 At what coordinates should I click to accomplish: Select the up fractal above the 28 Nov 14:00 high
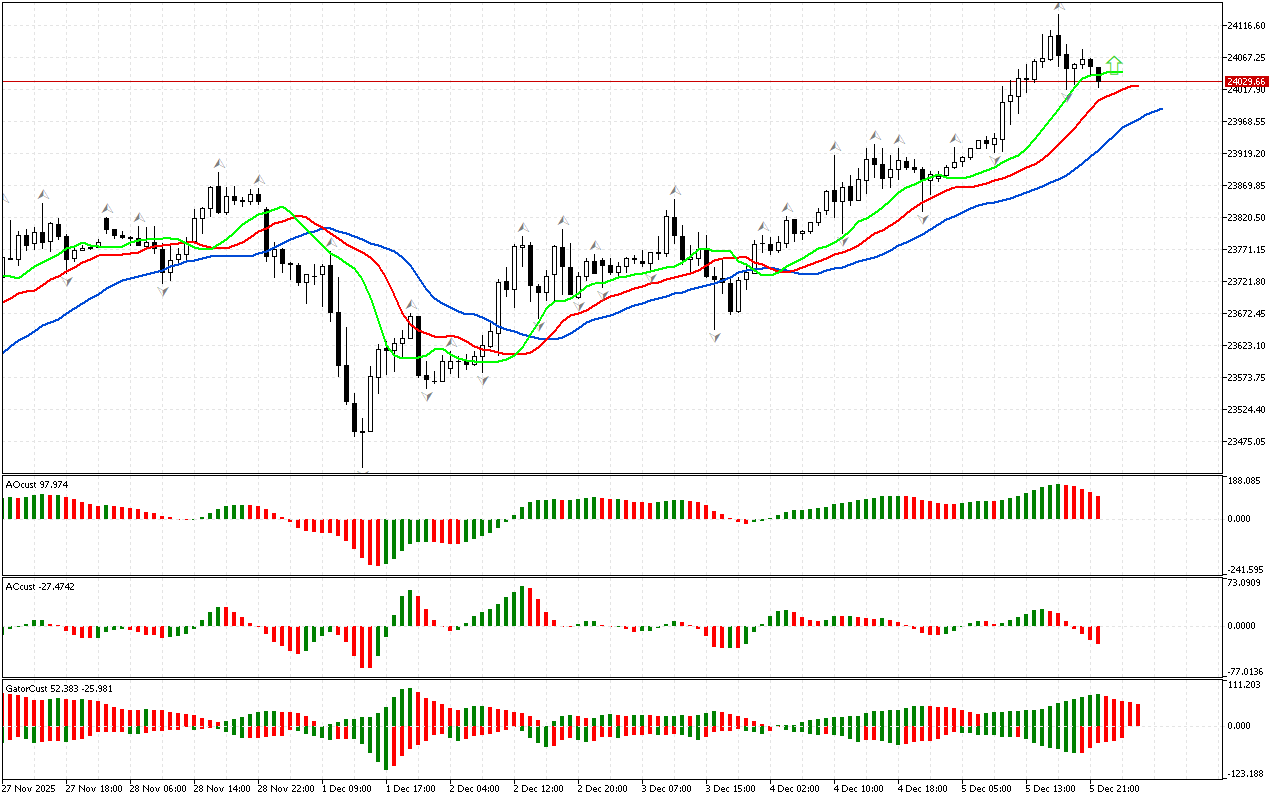tap(217, 163)
